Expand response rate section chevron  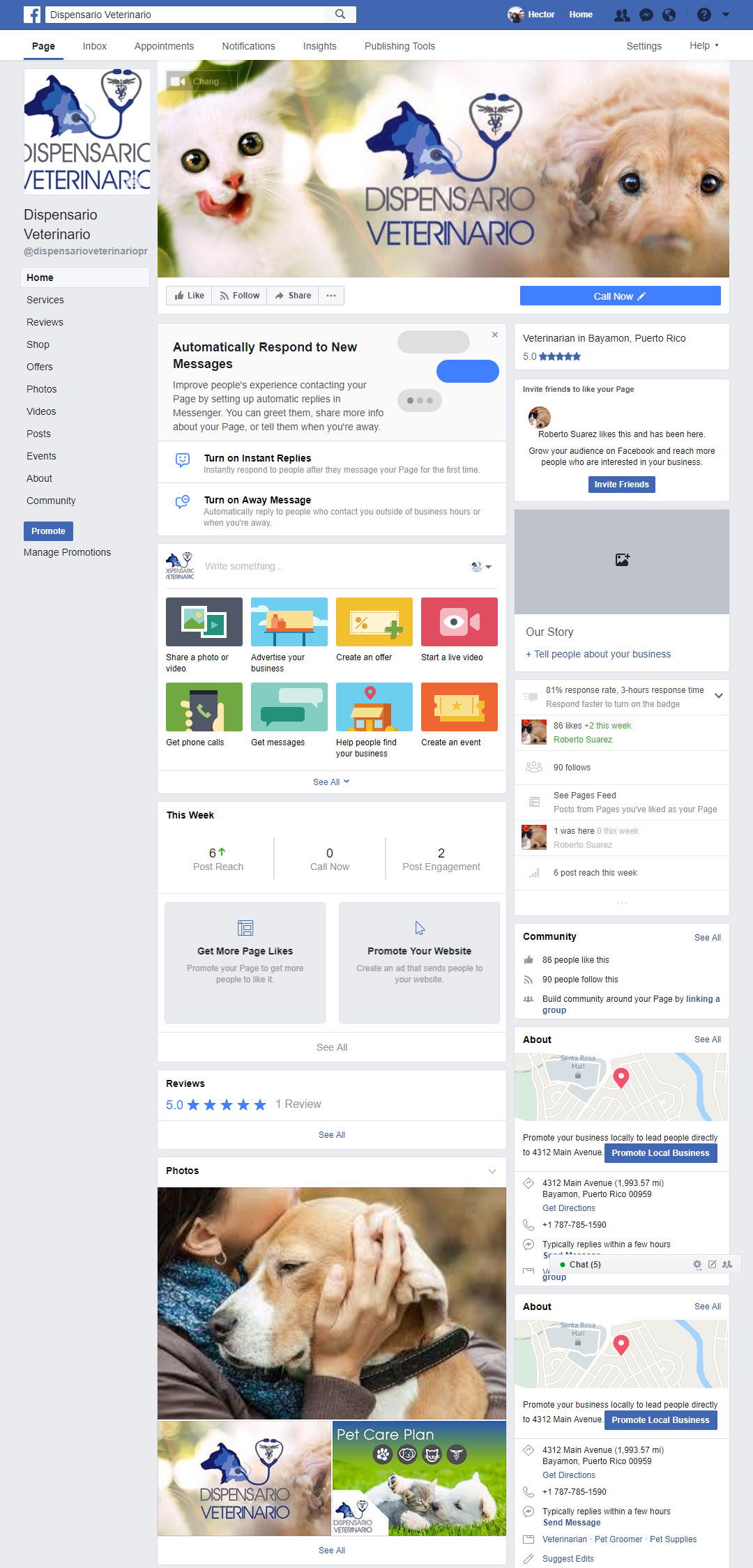point(719,696)
